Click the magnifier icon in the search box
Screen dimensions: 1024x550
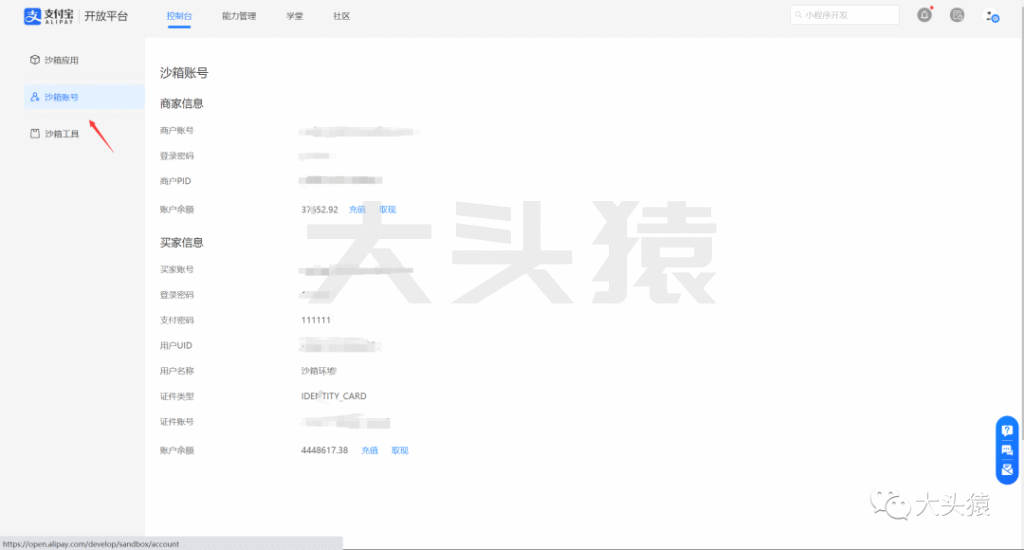(x=798, y=15)
